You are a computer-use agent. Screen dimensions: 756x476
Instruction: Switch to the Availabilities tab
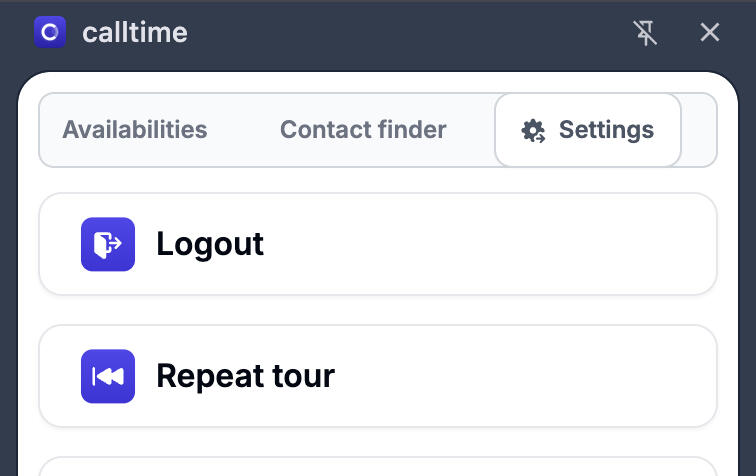pyautogui.click(x=135, y=130)
